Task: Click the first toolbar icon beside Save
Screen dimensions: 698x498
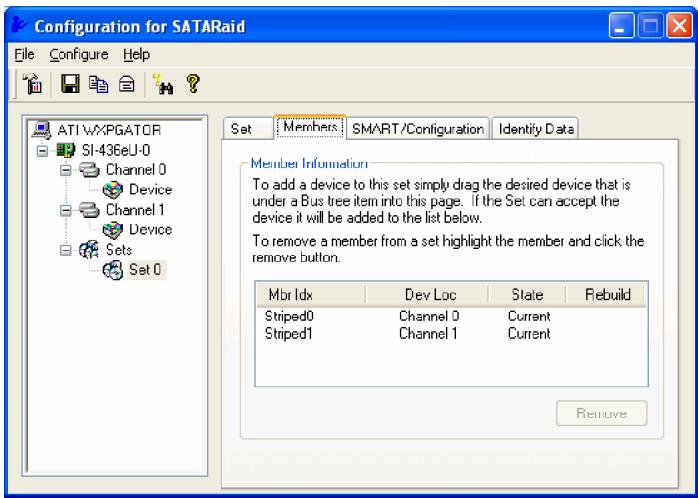Action: point(33,83)
